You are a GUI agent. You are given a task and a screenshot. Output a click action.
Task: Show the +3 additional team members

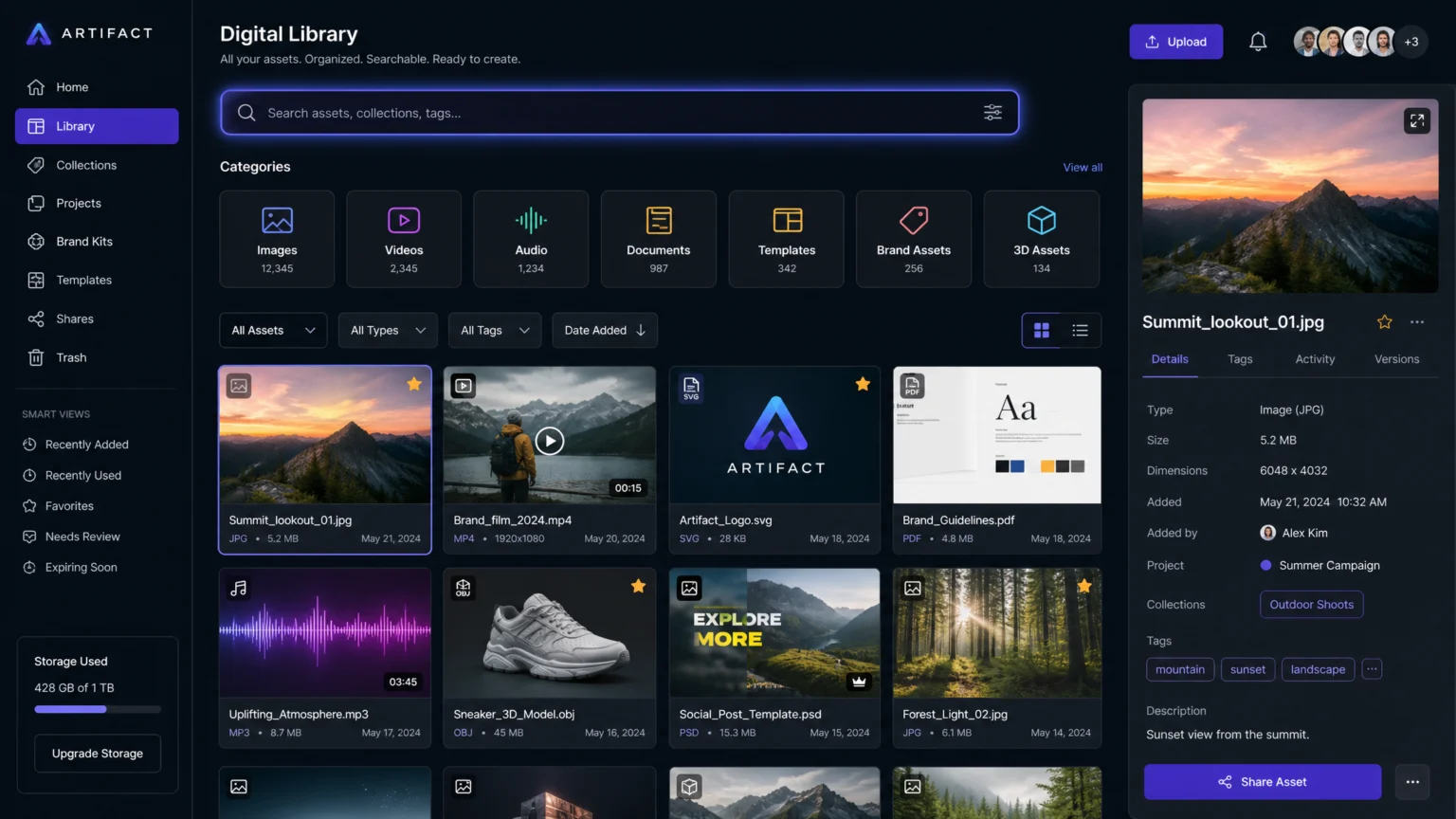tap(1411, 42)
